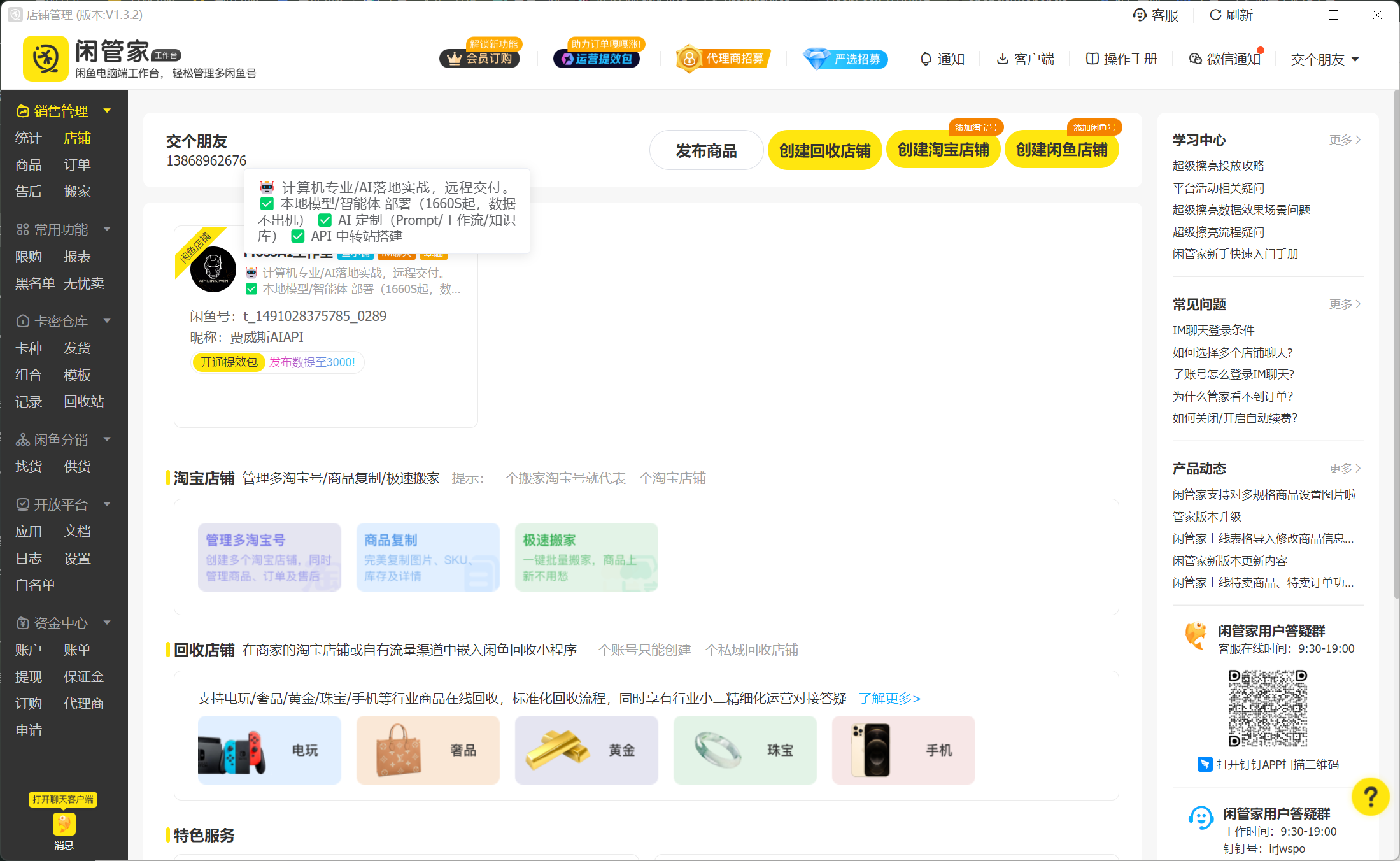Select 珠宝 recycle category card
Screen dimensions: 1400x861
[745, 750]
